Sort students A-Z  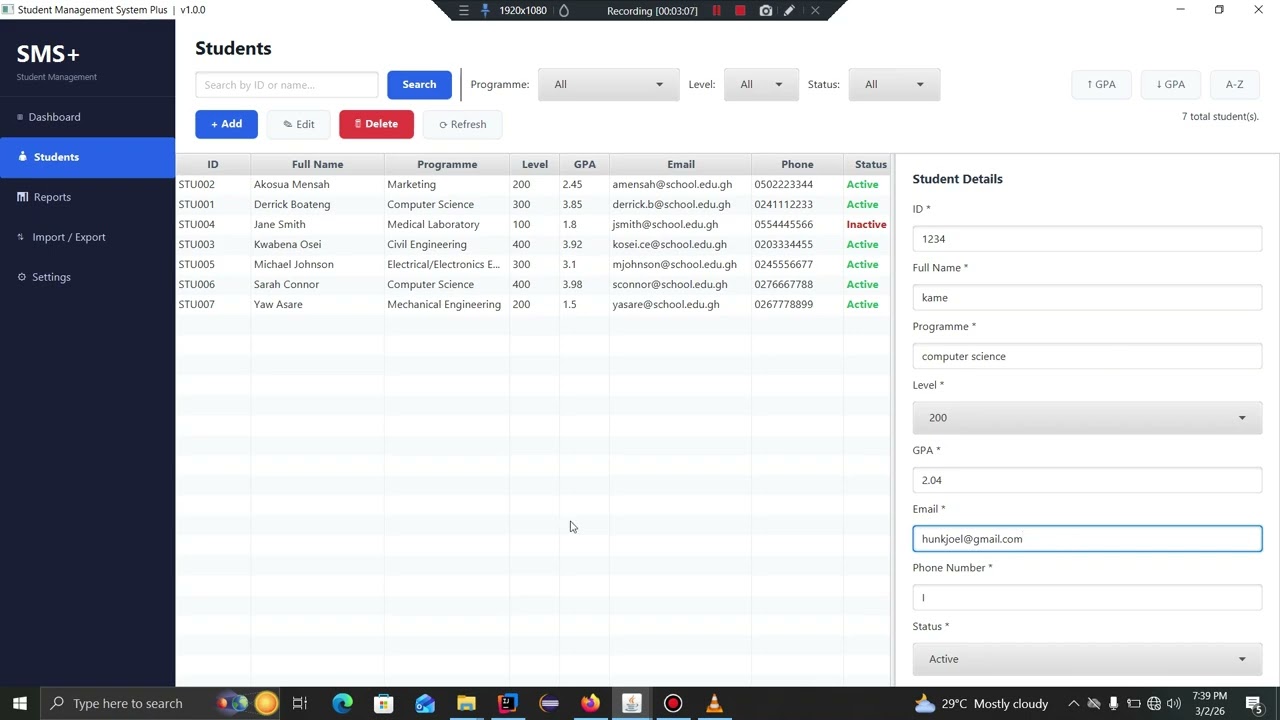point(1234,85)
